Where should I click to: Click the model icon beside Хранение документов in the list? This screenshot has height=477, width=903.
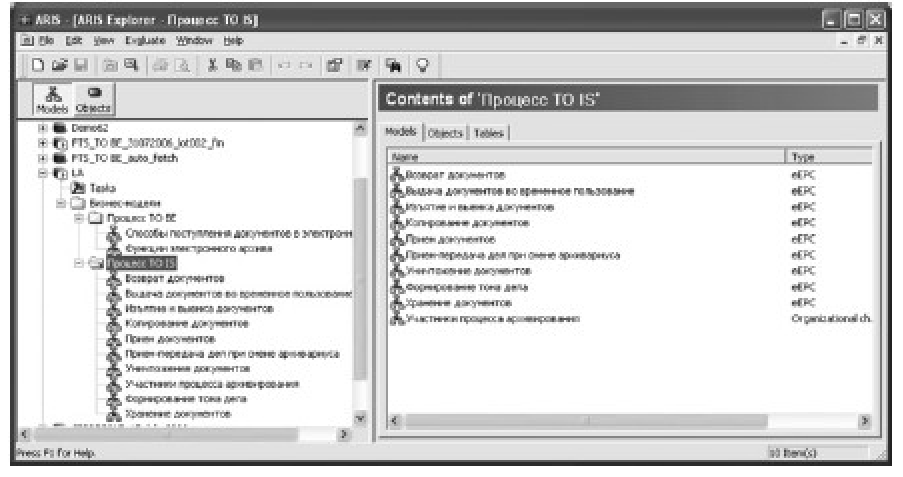click(x=397, y=303)
